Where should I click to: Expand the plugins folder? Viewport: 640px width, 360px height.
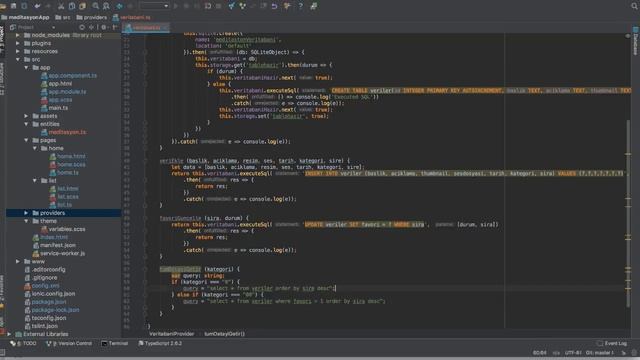(18, 43)
